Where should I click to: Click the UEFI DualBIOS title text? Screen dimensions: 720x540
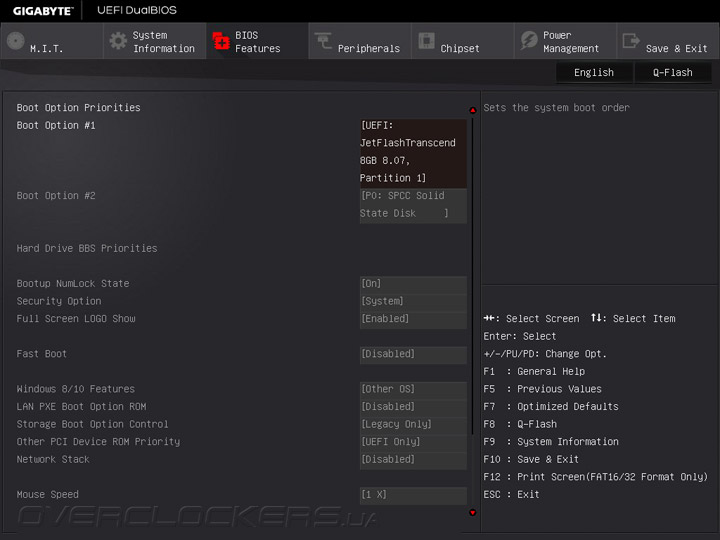coord(137,10)
